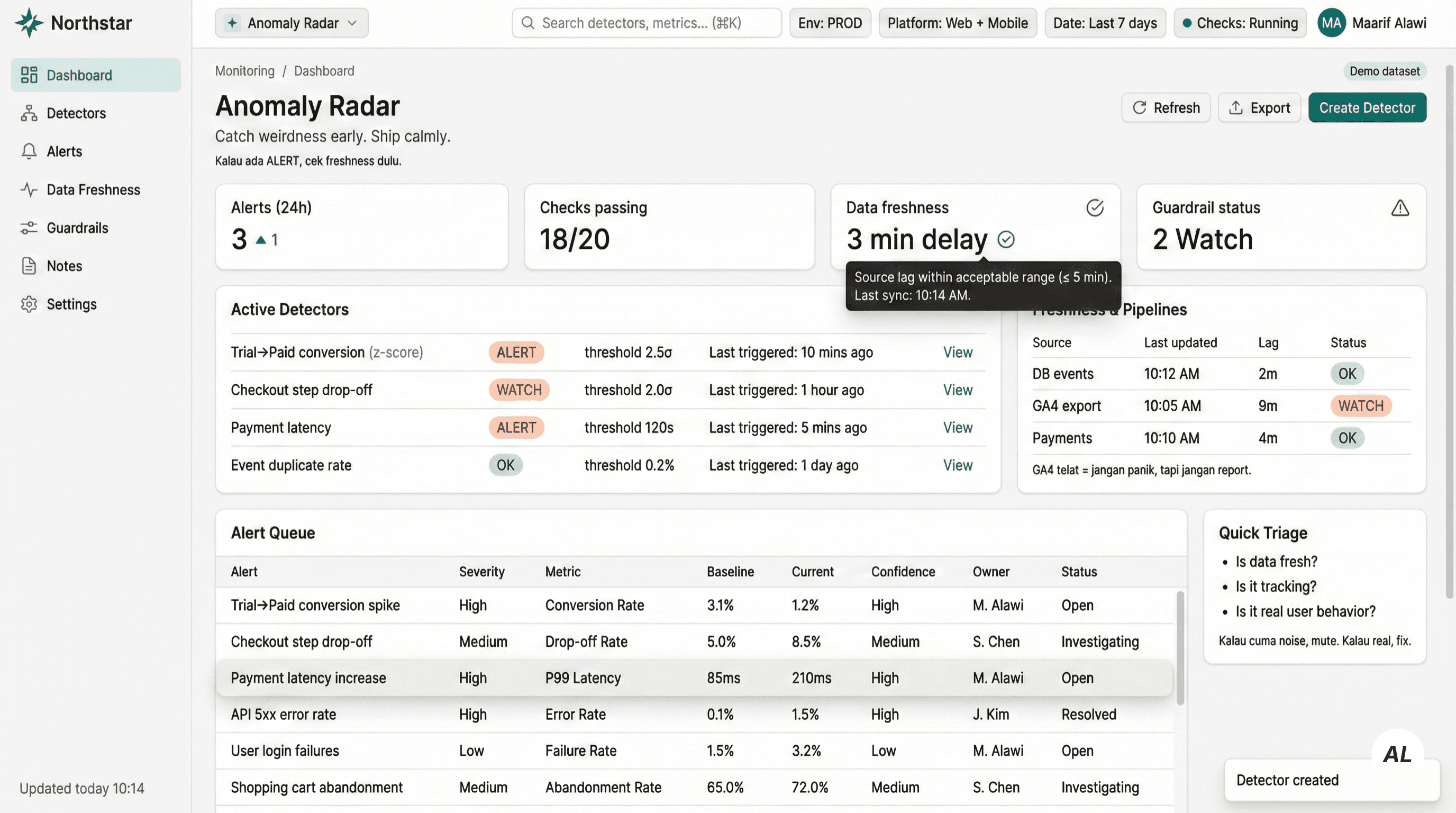Click the Guardrails sliders icon
This screenshot has width=1456, height=813.
click(x=29, y=228)
